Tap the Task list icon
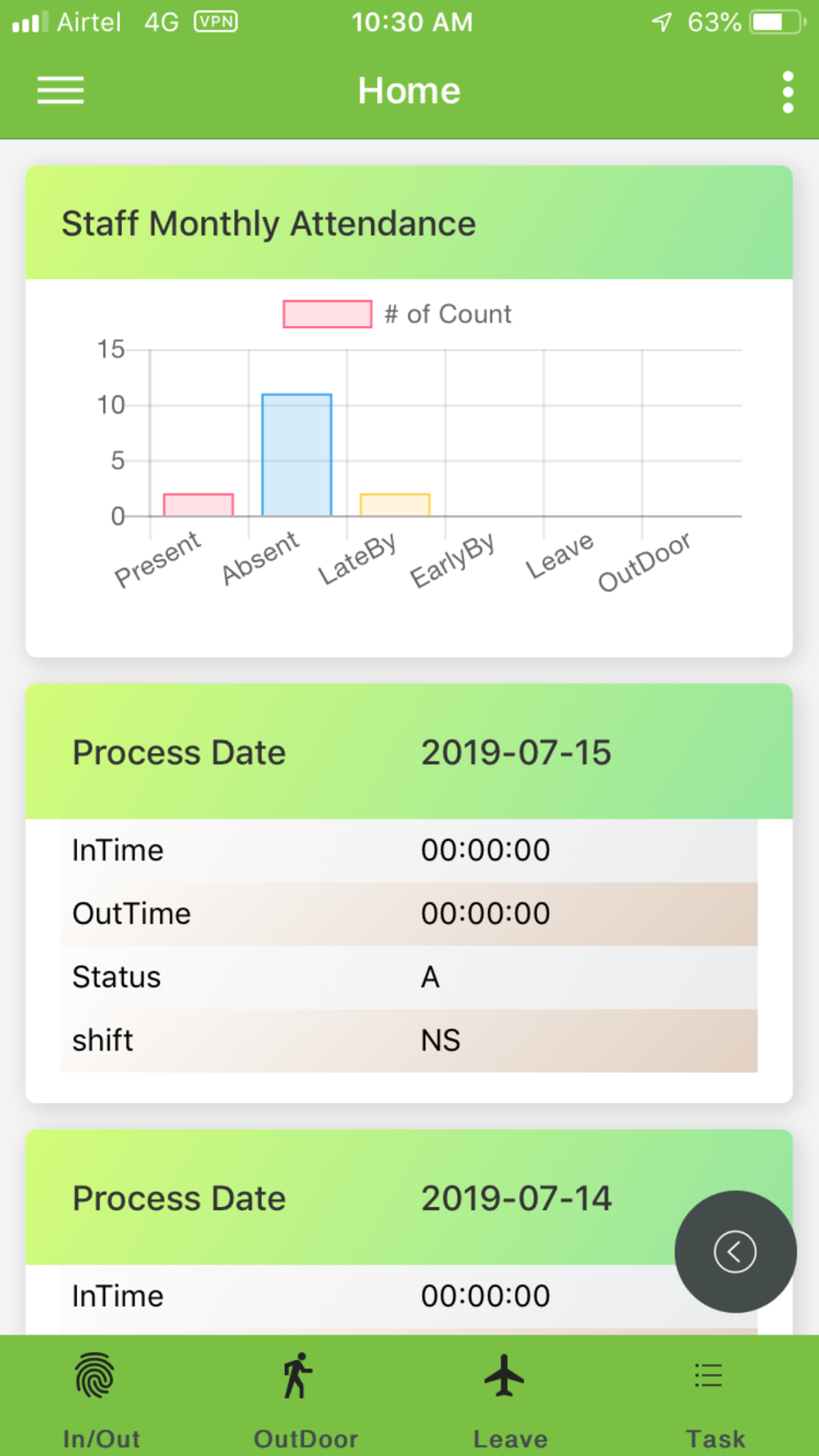 pos(708,1376)
